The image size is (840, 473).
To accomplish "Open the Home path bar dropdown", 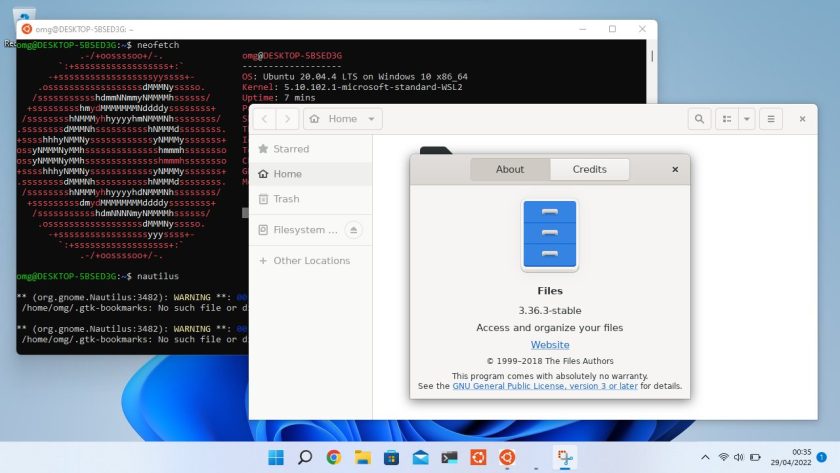I will pyautogui.click(x=343, y=119).
